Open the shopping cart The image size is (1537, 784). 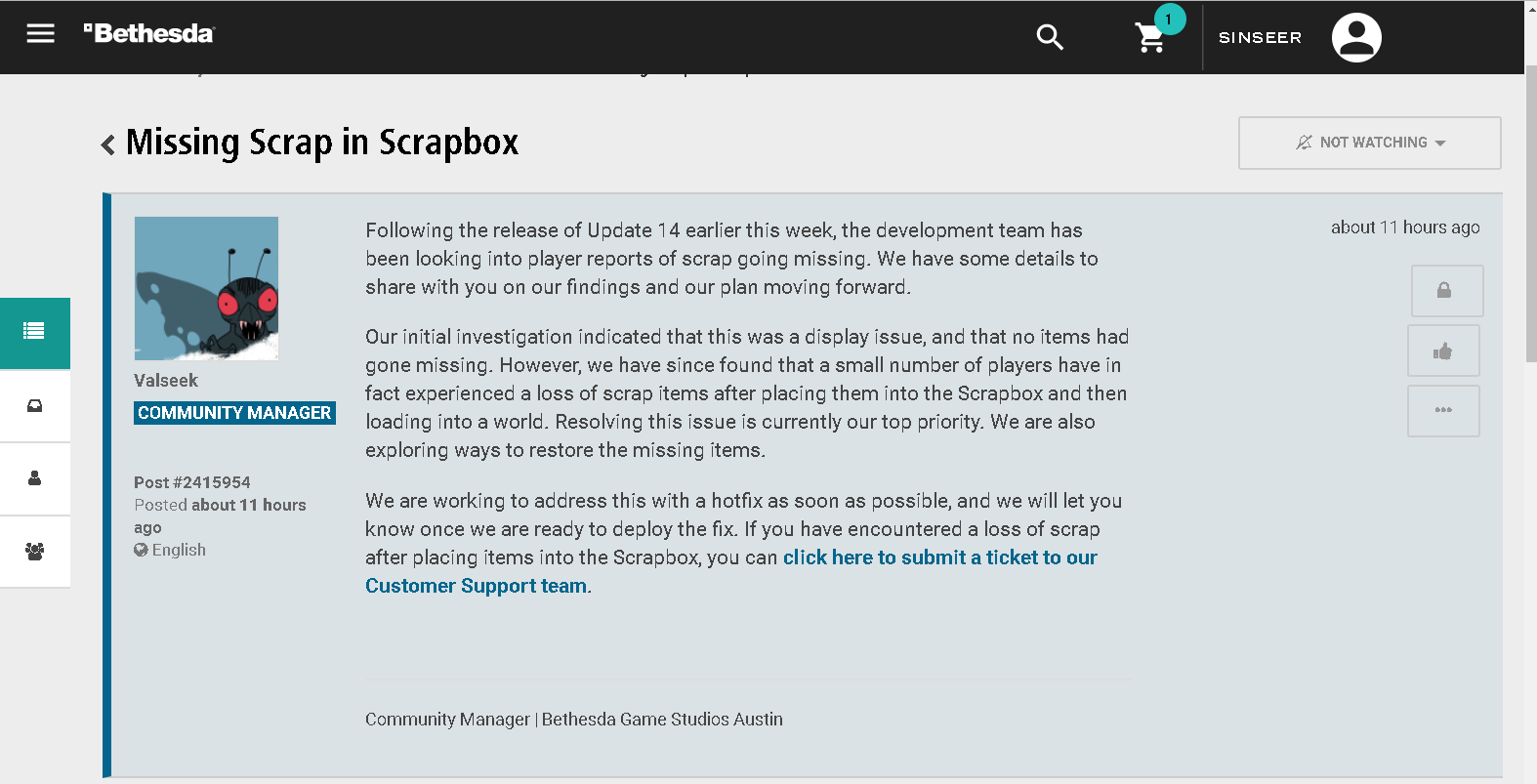(1150, 38)
